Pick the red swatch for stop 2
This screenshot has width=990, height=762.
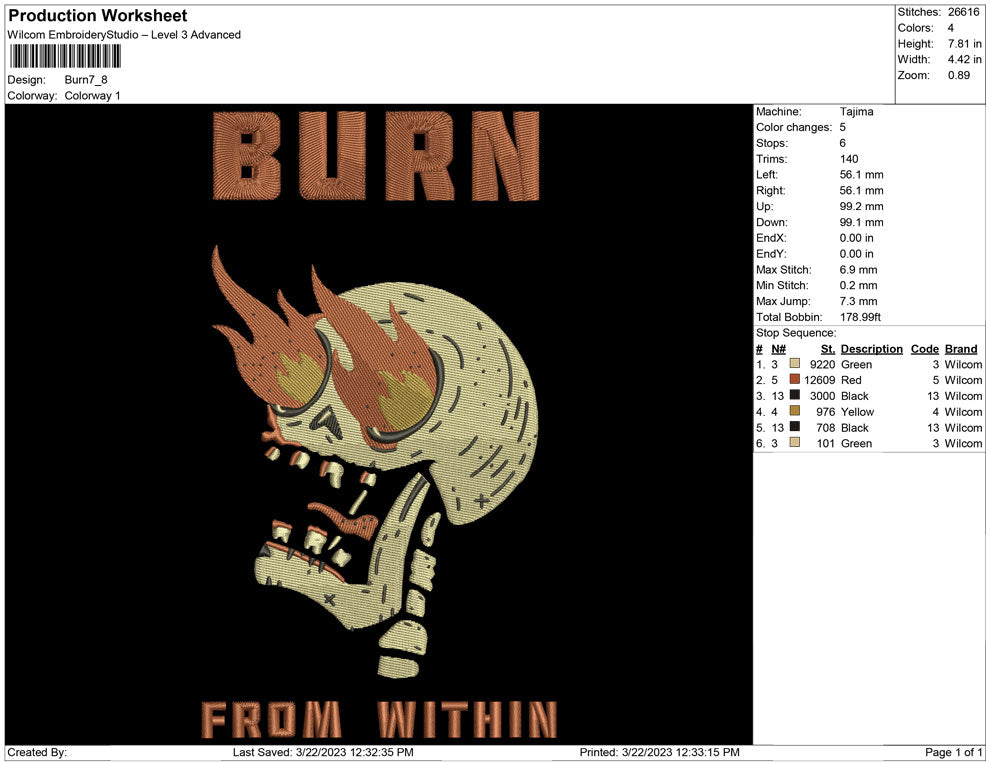(795, 379)
